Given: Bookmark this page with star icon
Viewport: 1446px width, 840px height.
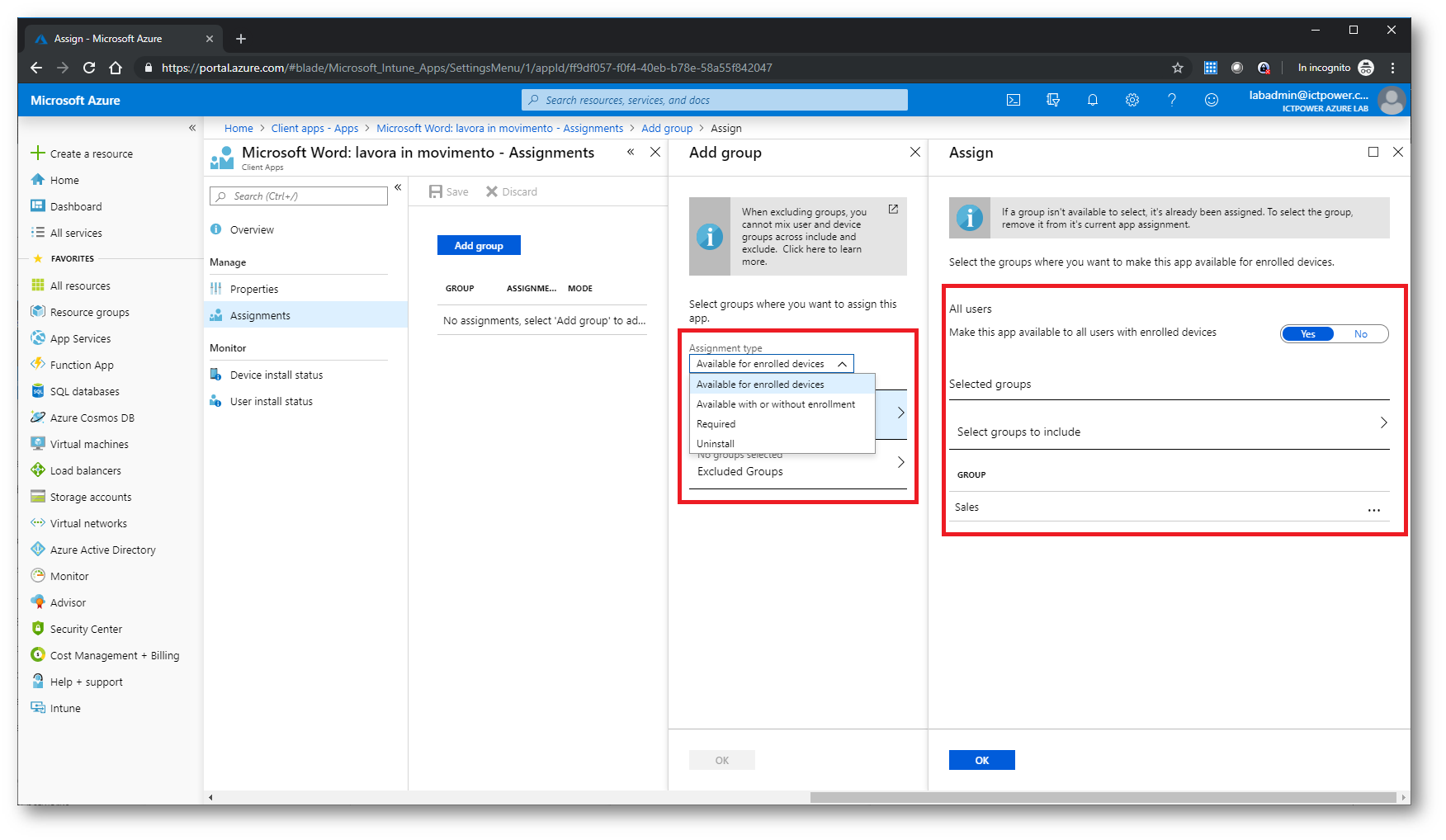Looking at the screenshot, I should pos(1178,68).
